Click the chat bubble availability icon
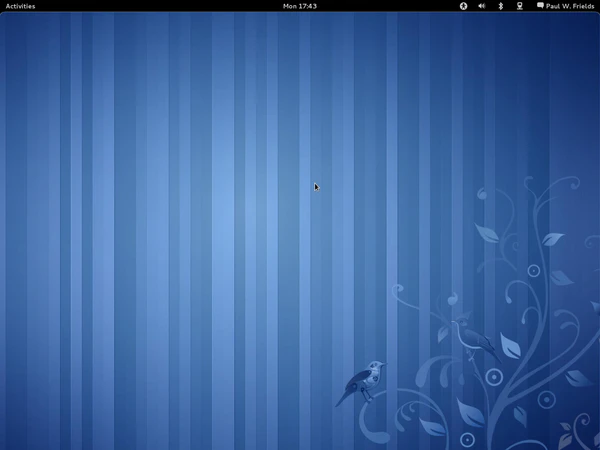Screen dimensions: 600x450 541,6
